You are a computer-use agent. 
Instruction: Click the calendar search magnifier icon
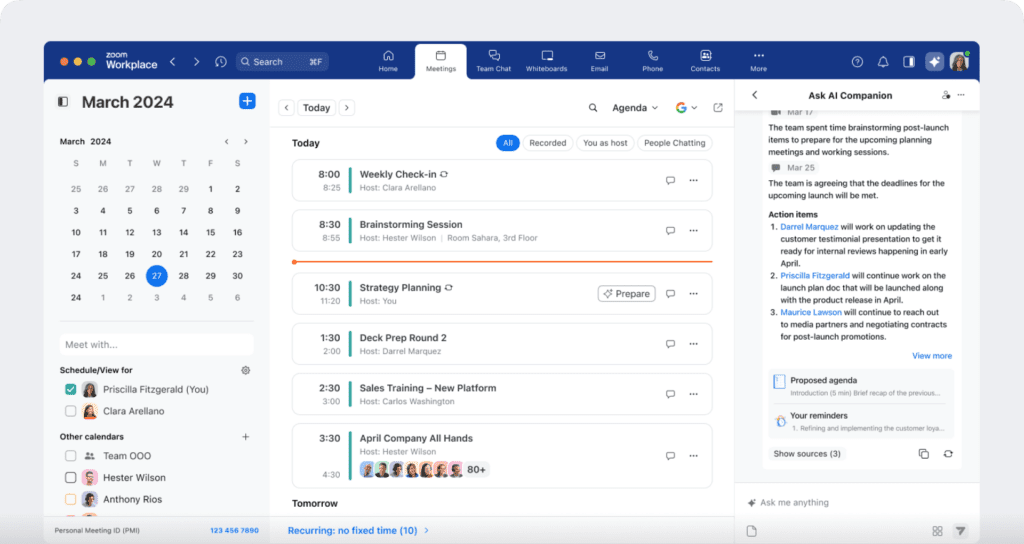pyautogui.click(x=593, y=108)
